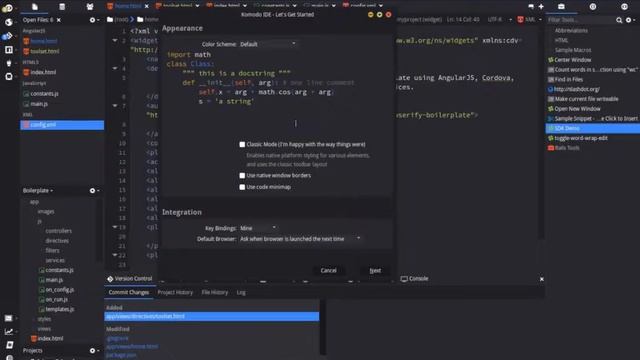640x360 pixels.
Task: Close the bottom pane with its X
Action: pyautogui.click(x=542, y=279)
